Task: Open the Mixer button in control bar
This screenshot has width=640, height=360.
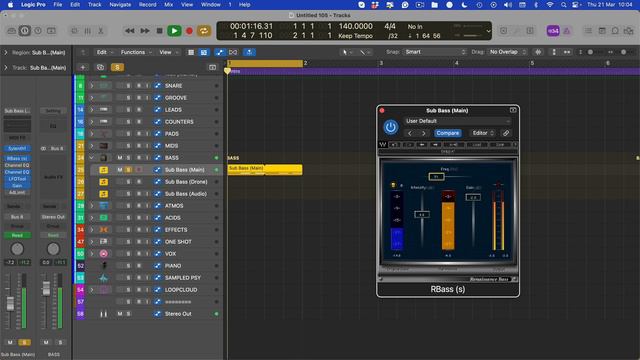Action: 88,31
